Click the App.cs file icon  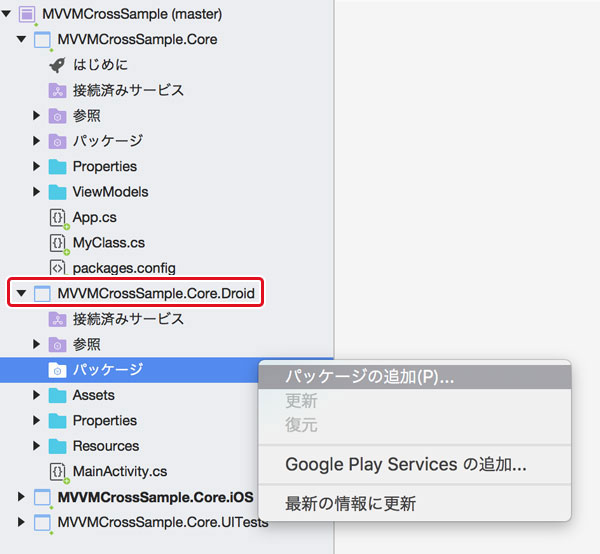(58, 218)
